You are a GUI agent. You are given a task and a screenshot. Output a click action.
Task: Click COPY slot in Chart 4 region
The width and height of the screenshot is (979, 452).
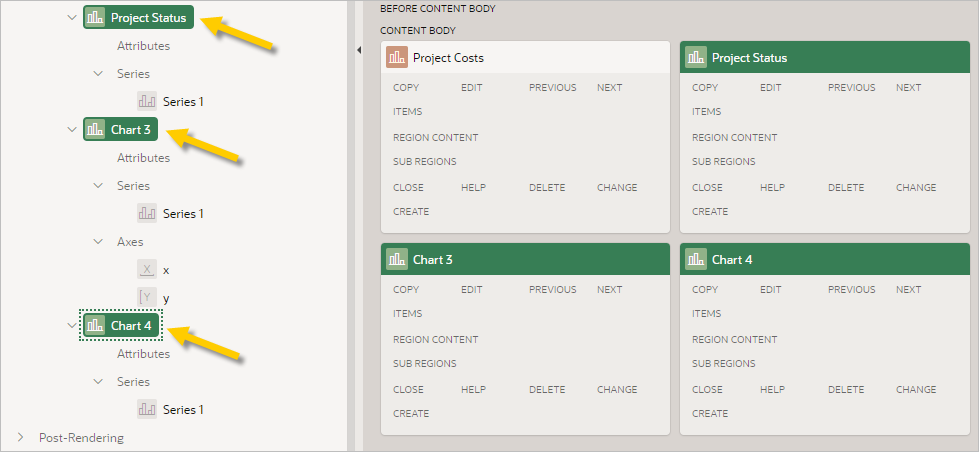click(x=706, y=290)
